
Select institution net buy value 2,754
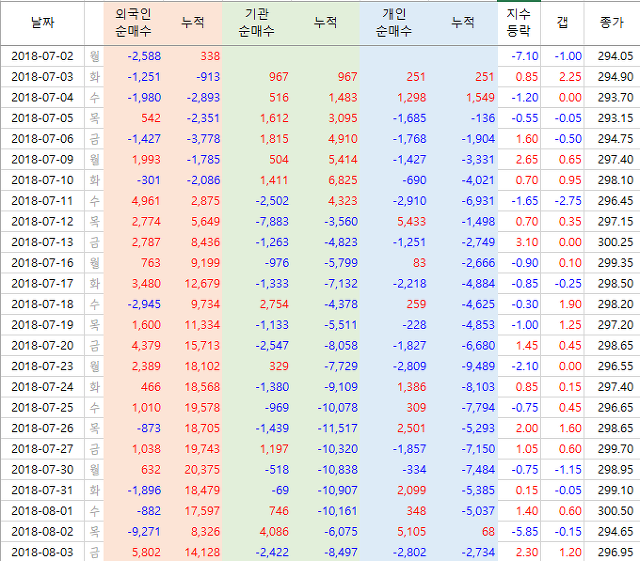(274, 305)
